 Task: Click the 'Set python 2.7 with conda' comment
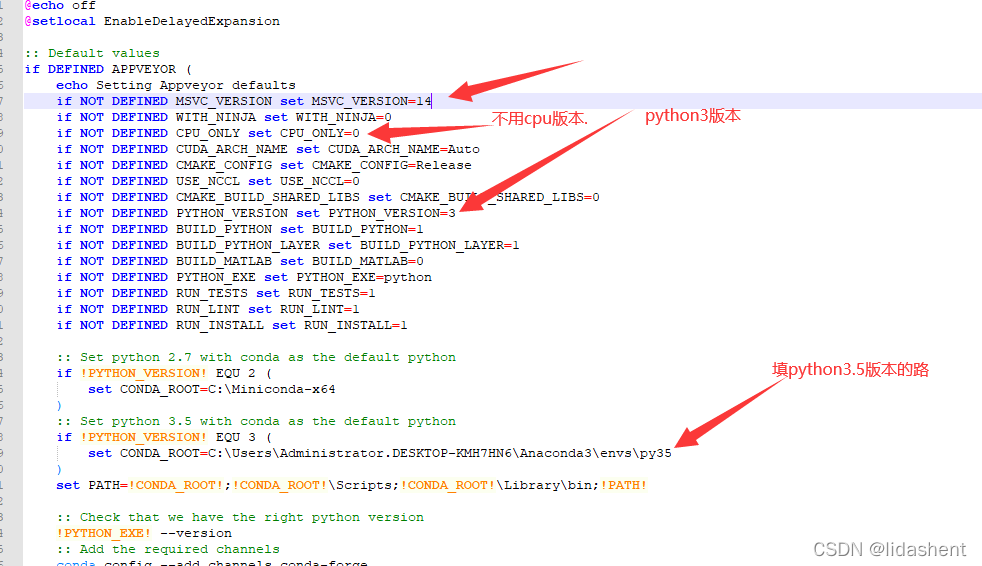coord(256,358)
